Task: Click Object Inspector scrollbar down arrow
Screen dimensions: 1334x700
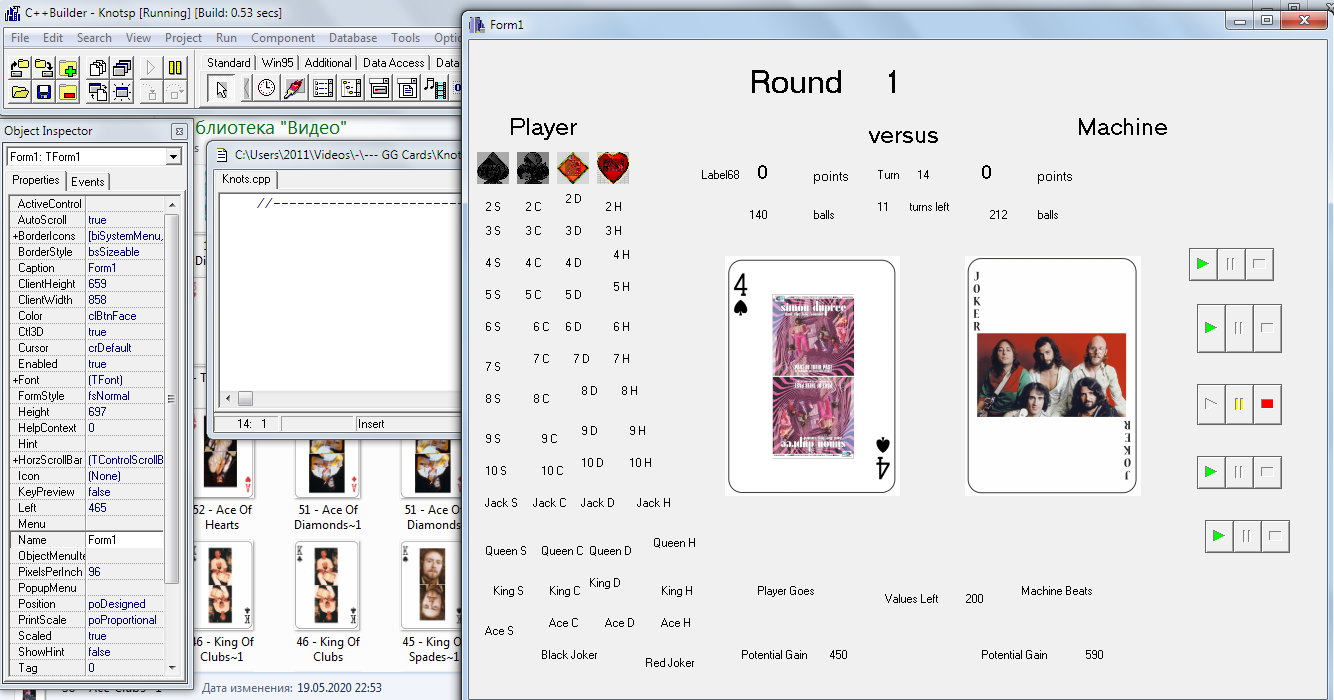Action: (x=172, y=668)
